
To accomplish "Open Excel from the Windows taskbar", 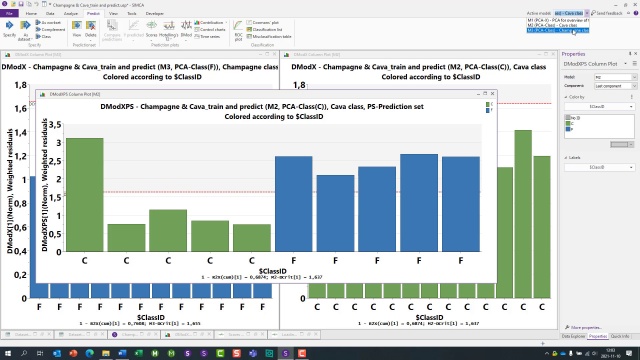I will point(138,353).
